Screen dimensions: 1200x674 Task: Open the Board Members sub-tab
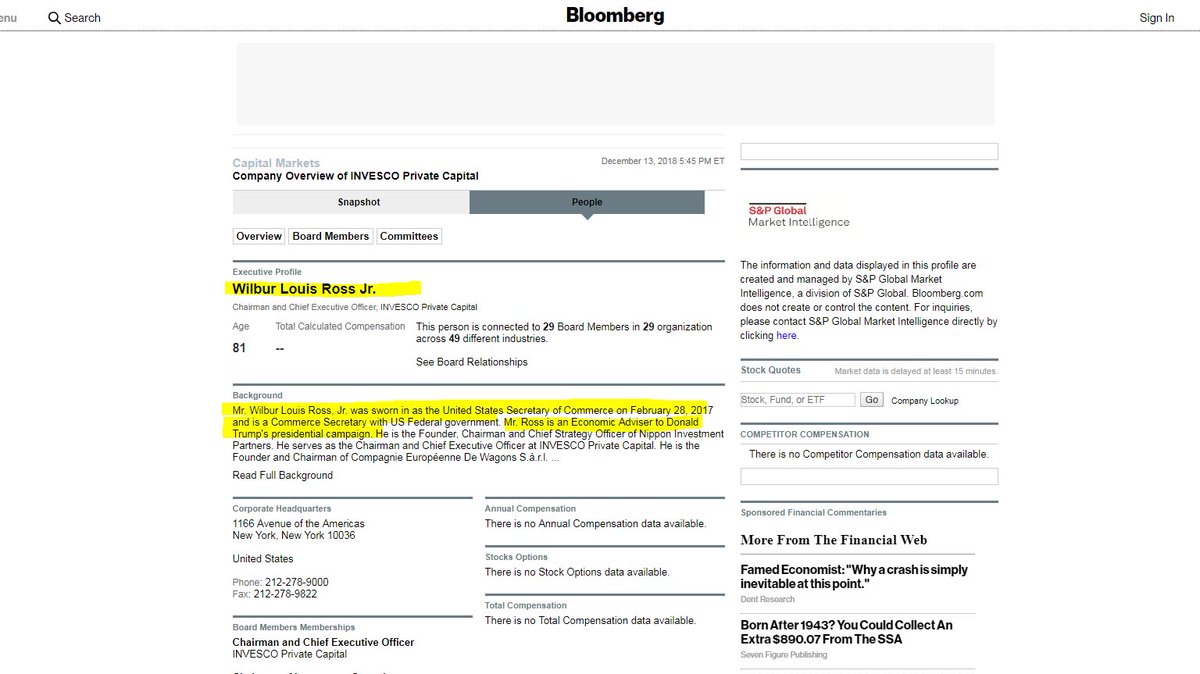pos(331,236)
